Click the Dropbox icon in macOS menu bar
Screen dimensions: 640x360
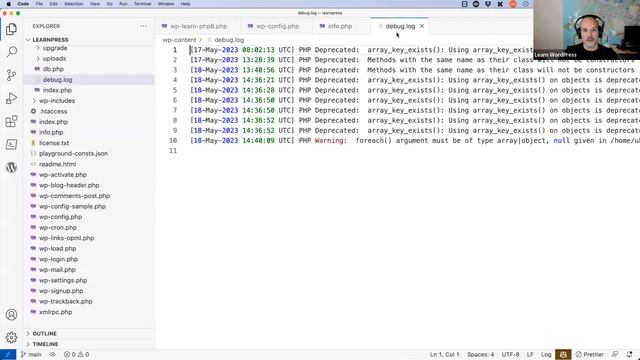pos(488,4)
